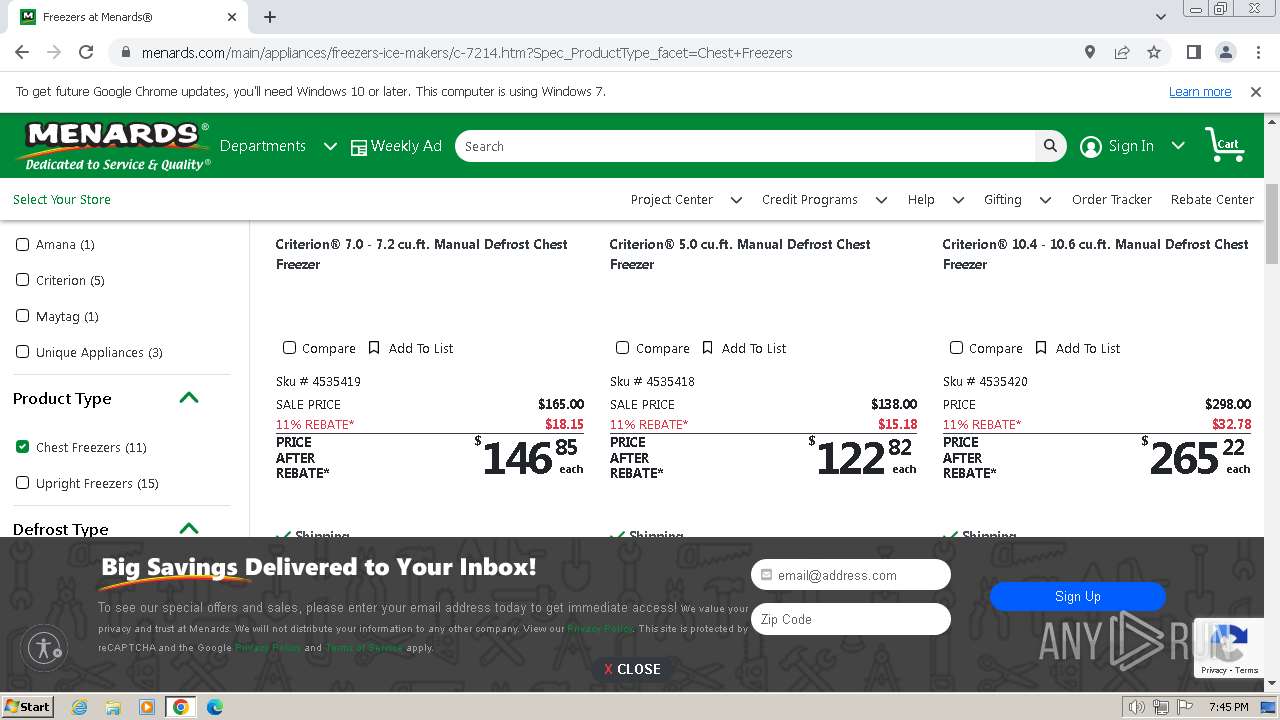
Task: Click the Windows Start button
Action: pyautogui.click(x=27, y=707)
